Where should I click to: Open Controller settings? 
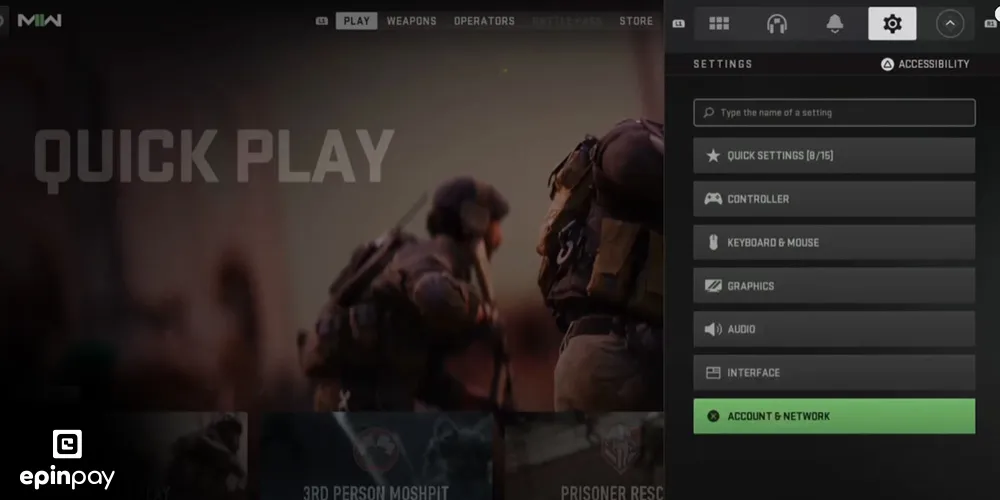click(x=834, y=199)
